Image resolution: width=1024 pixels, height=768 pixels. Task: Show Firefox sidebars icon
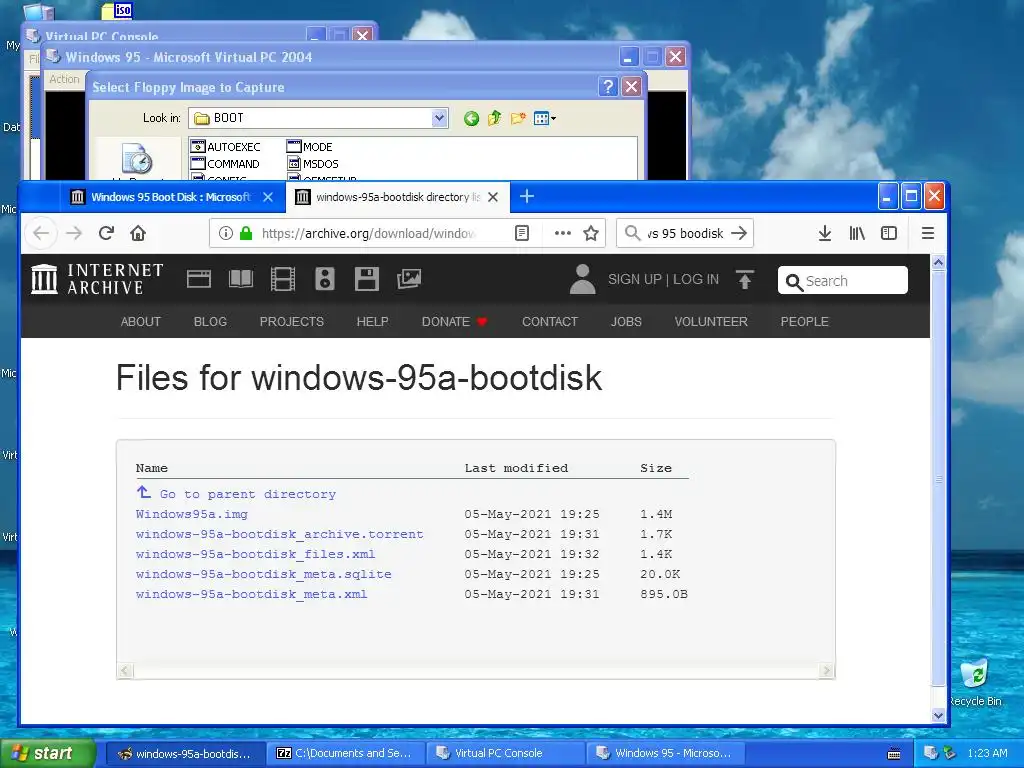pos(889,233)
